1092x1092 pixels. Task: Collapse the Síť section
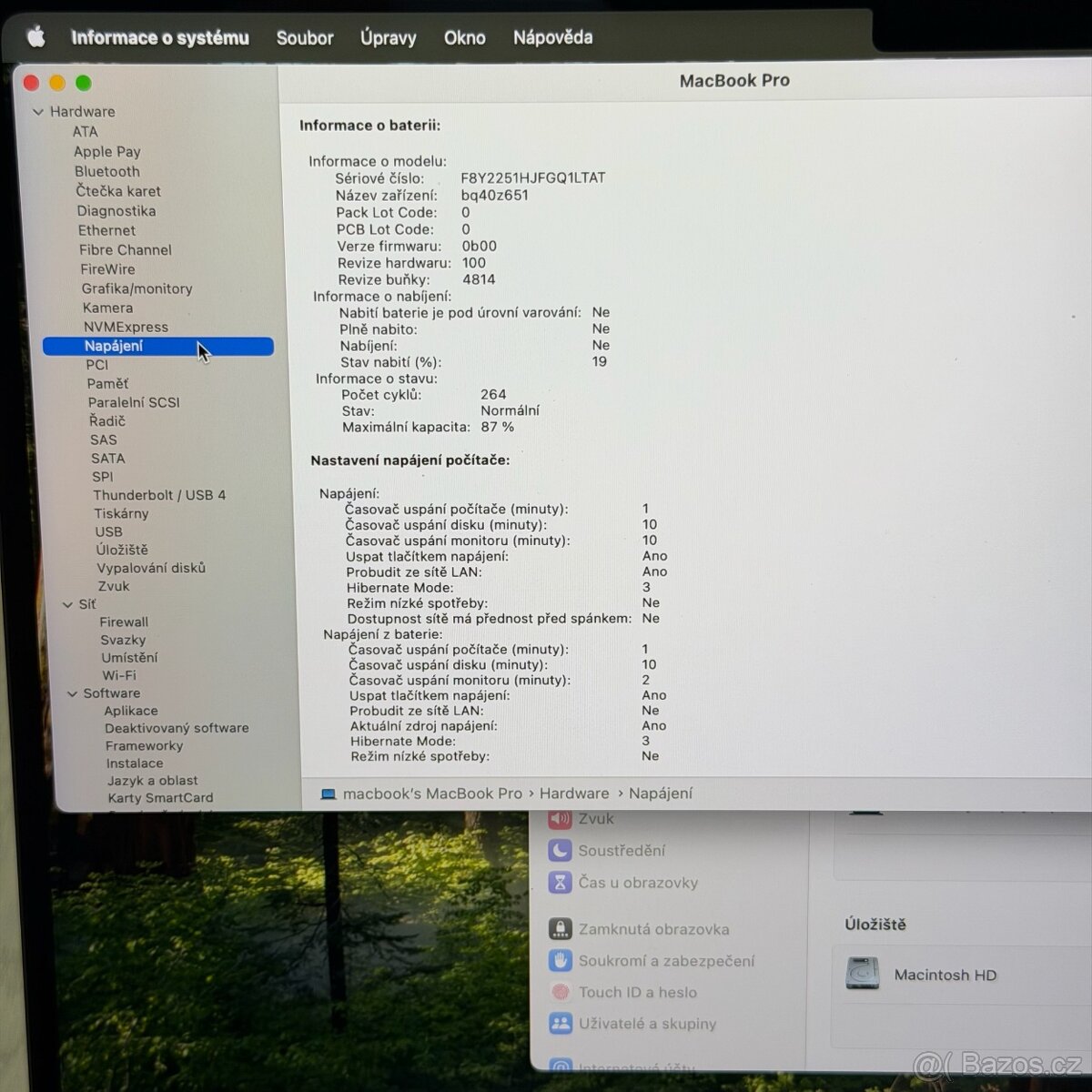pyautogui.click(x=69, y=603)
